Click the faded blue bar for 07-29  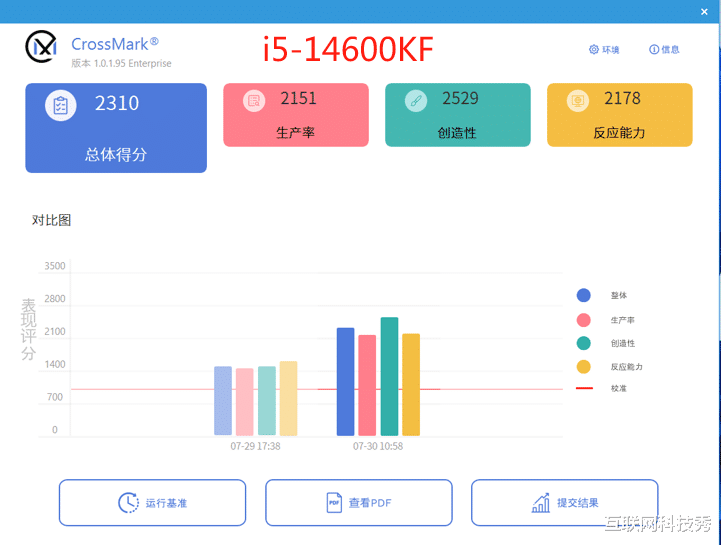click(x=223, y=401)
